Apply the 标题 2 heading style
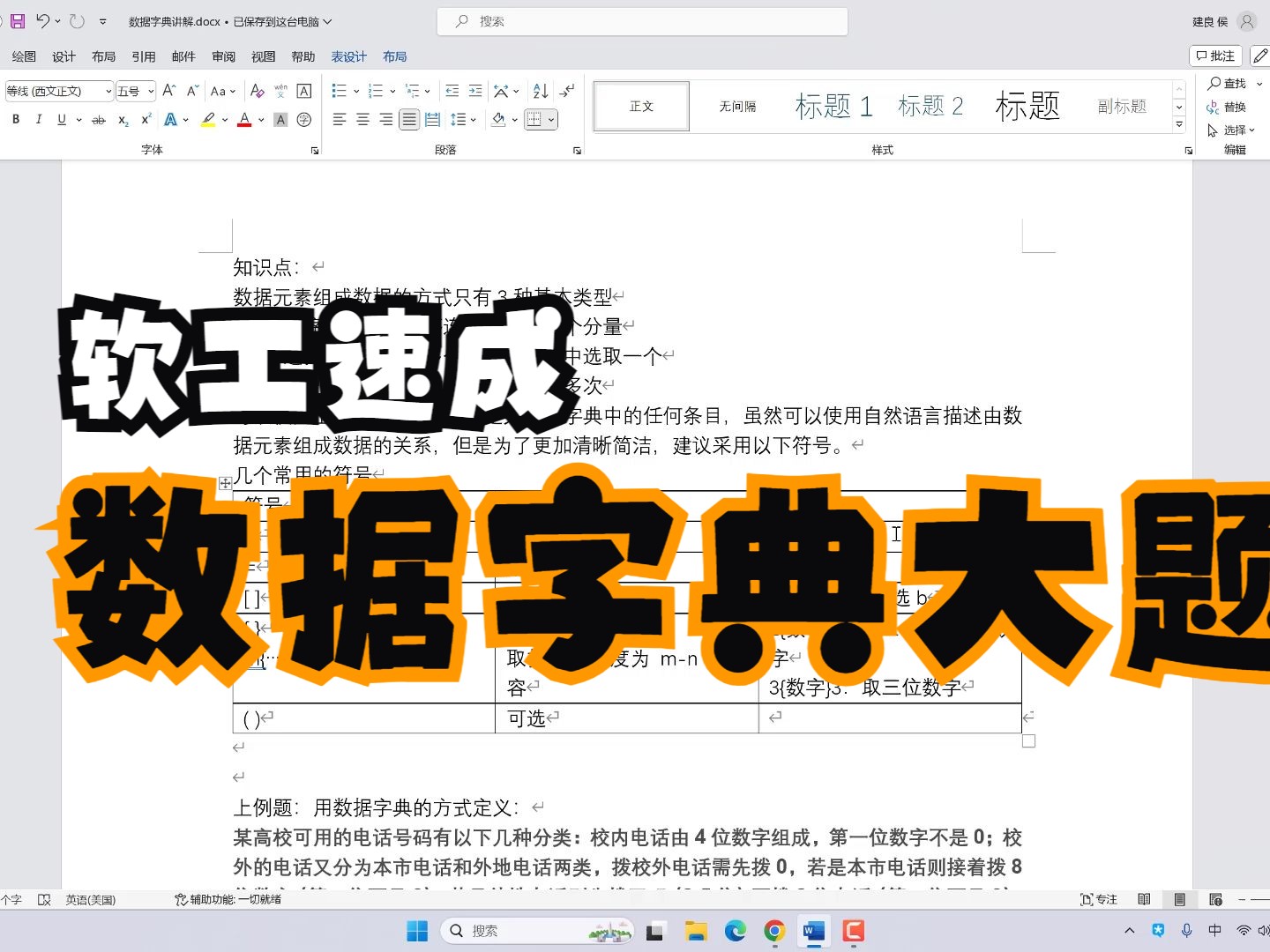 coord(930,106)
